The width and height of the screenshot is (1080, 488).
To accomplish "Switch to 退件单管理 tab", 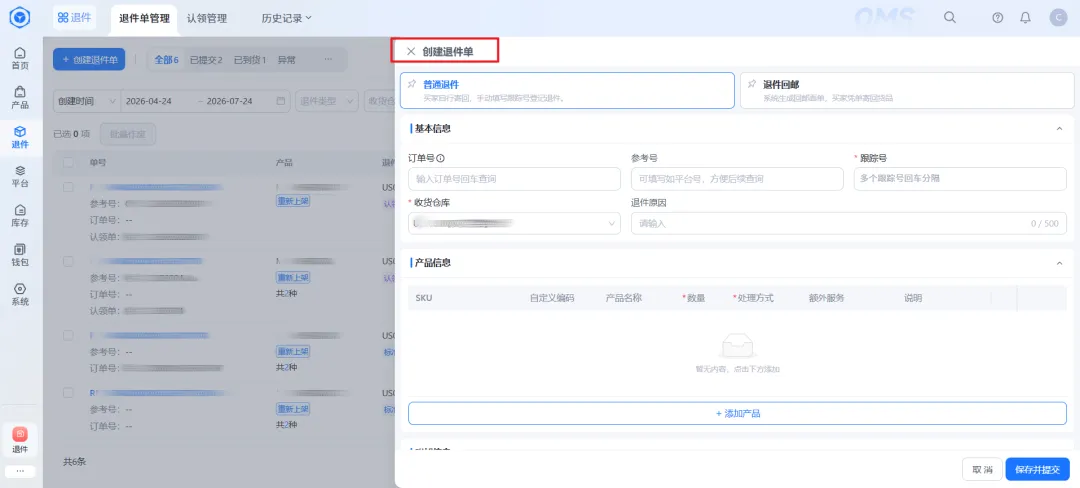I will 143,19.
